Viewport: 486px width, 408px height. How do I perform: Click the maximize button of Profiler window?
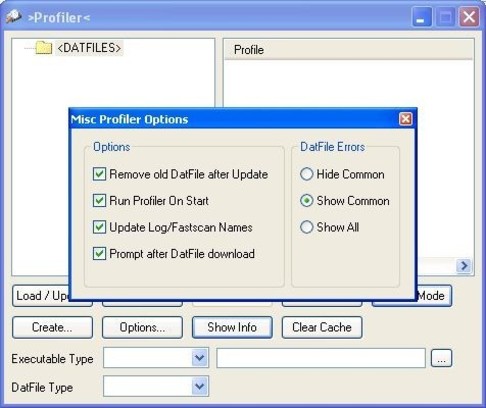click(446, 17)
